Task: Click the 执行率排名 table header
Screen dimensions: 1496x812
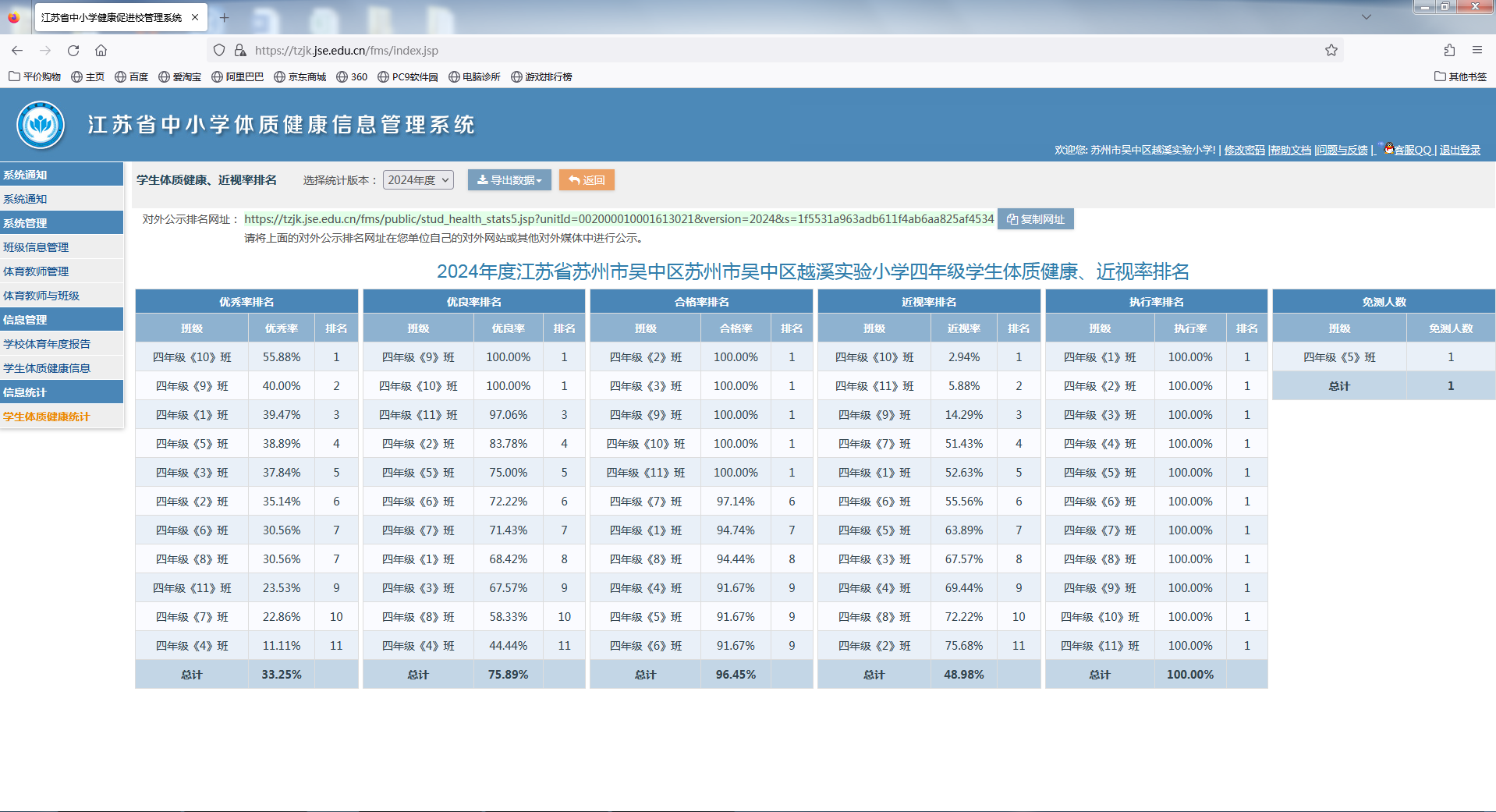Action: coord(1157,302)
